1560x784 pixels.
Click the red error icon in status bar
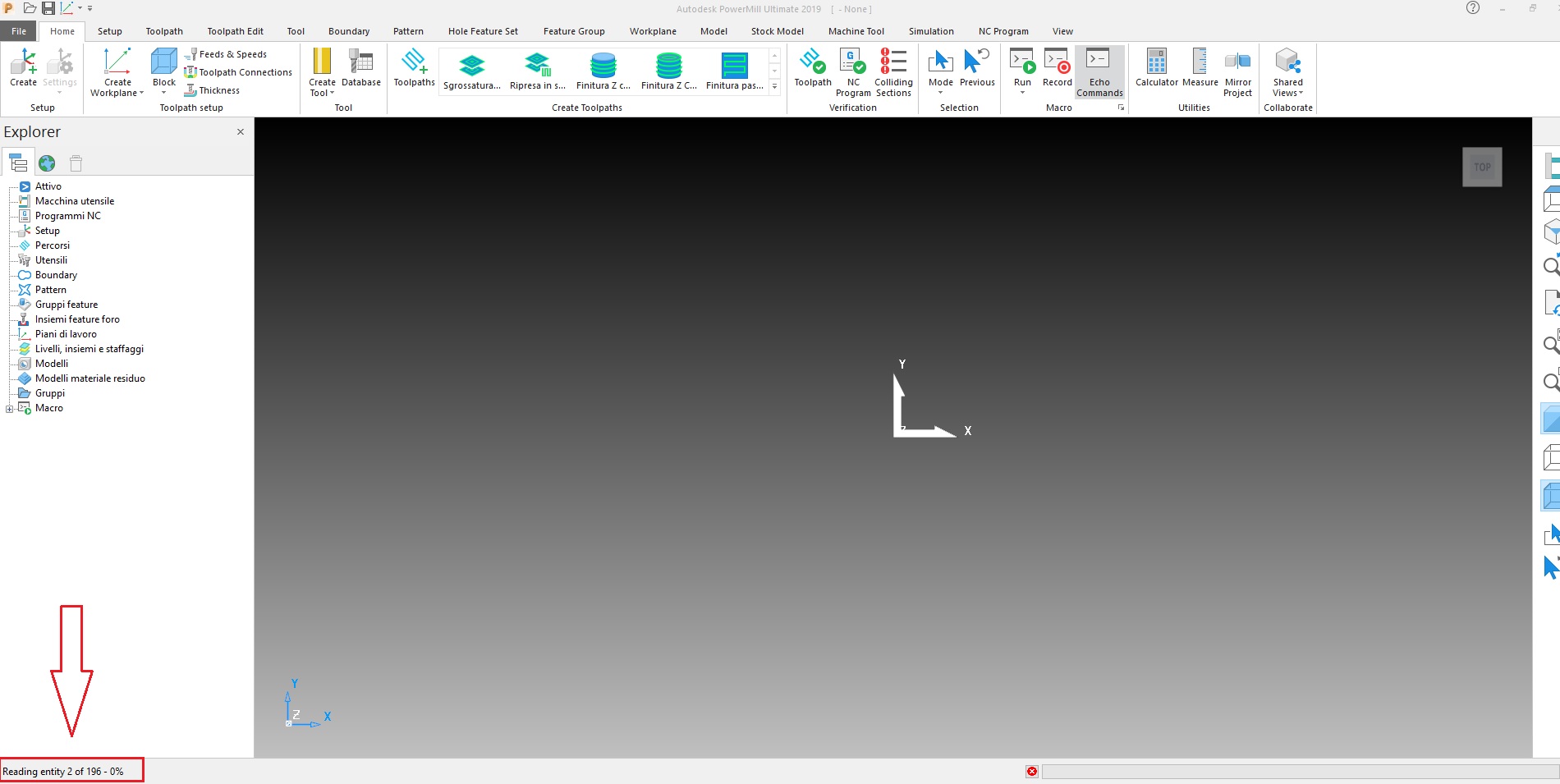(1031, 772)
